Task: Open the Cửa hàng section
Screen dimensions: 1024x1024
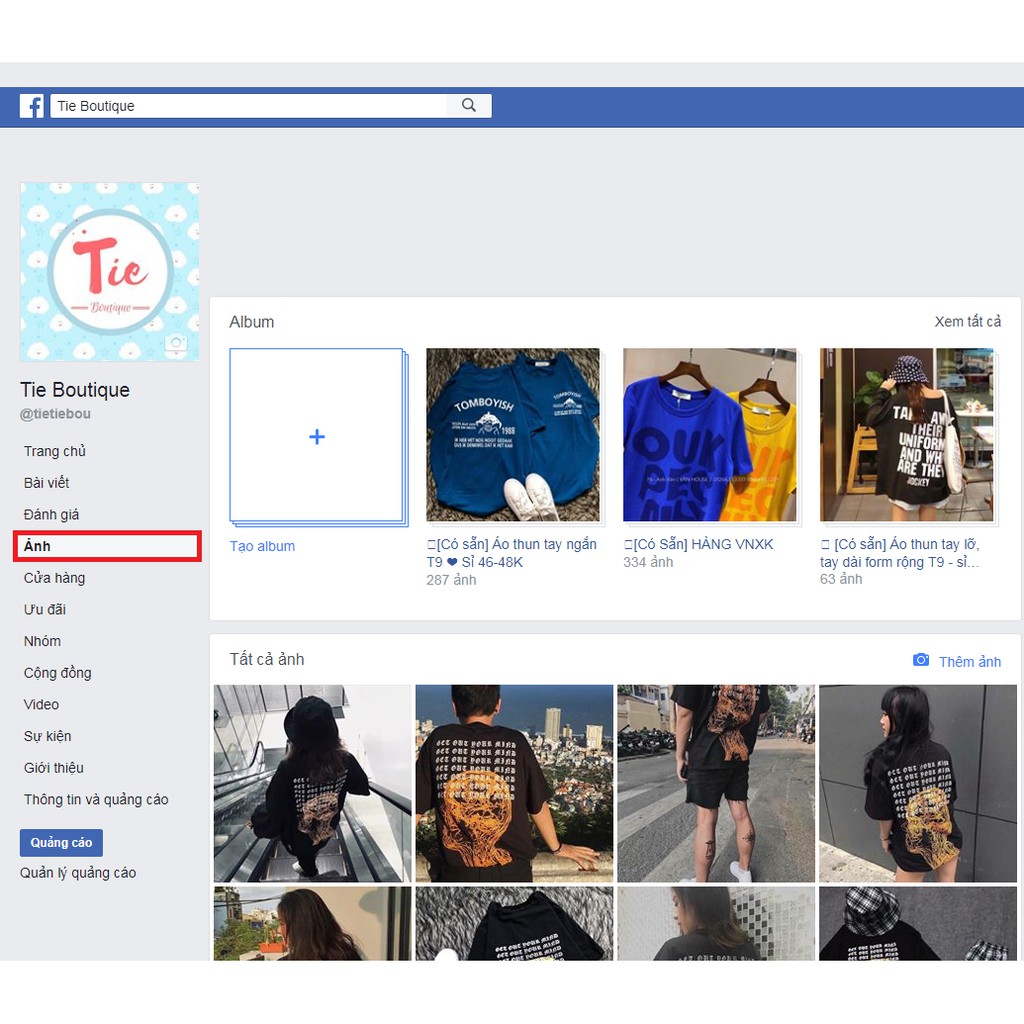Action: [55, 578]
